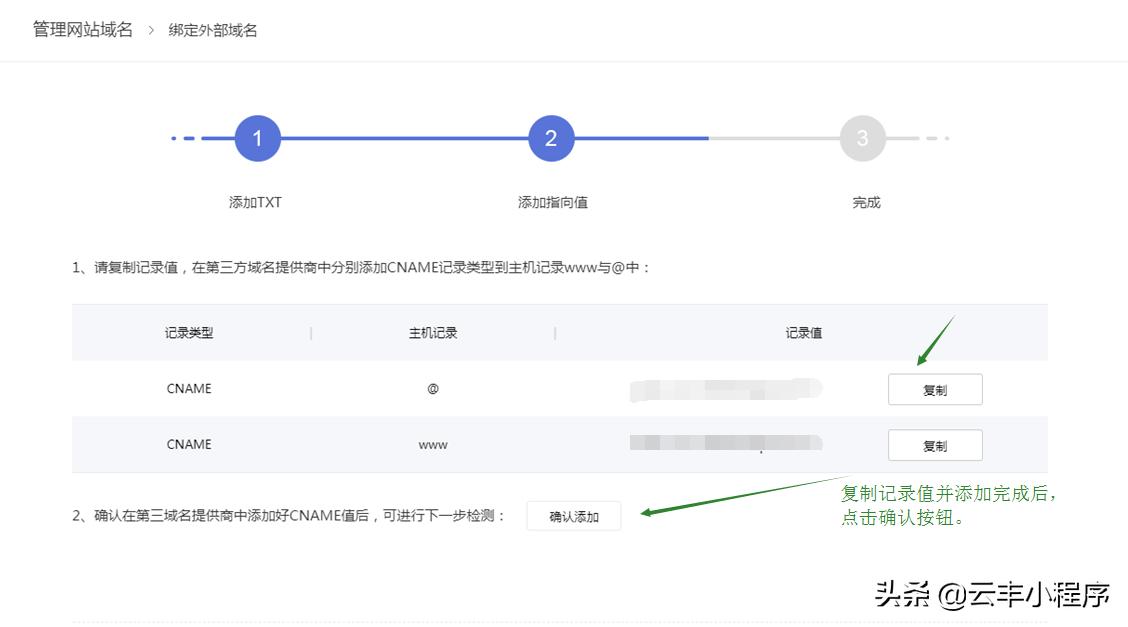
Task: Open the 管理网站域名 breadcrumb link
Action: 68,29
